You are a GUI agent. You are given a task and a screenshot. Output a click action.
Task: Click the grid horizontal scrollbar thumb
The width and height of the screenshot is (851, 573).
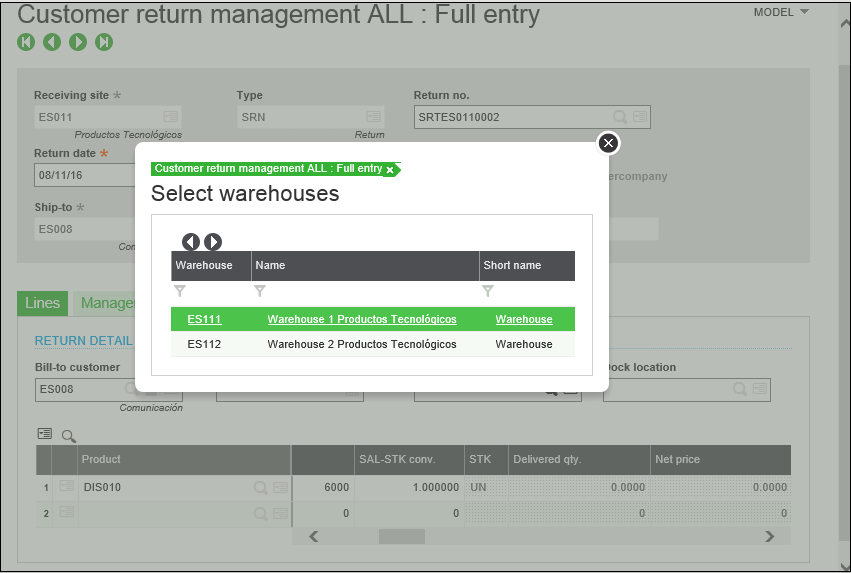[402, 537]
